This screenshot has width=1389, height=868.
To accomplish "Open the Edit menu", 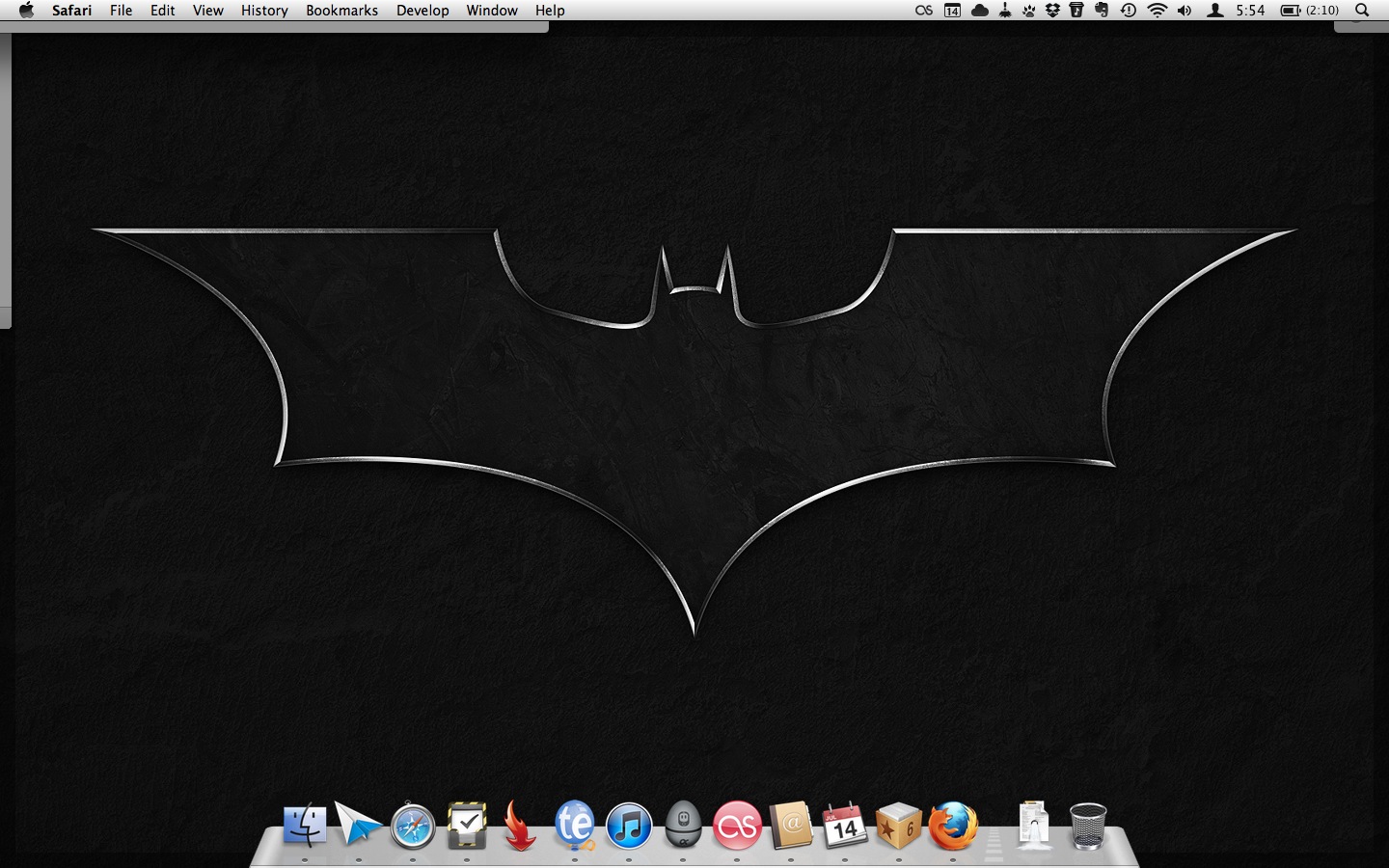I will click(163, 11).
